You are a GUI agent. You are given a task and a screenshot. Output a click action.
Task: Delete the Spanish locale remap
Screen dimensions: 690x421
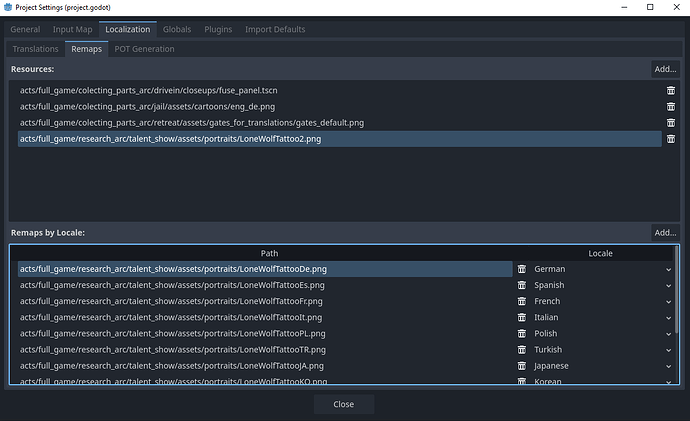[x=522, y=285]
